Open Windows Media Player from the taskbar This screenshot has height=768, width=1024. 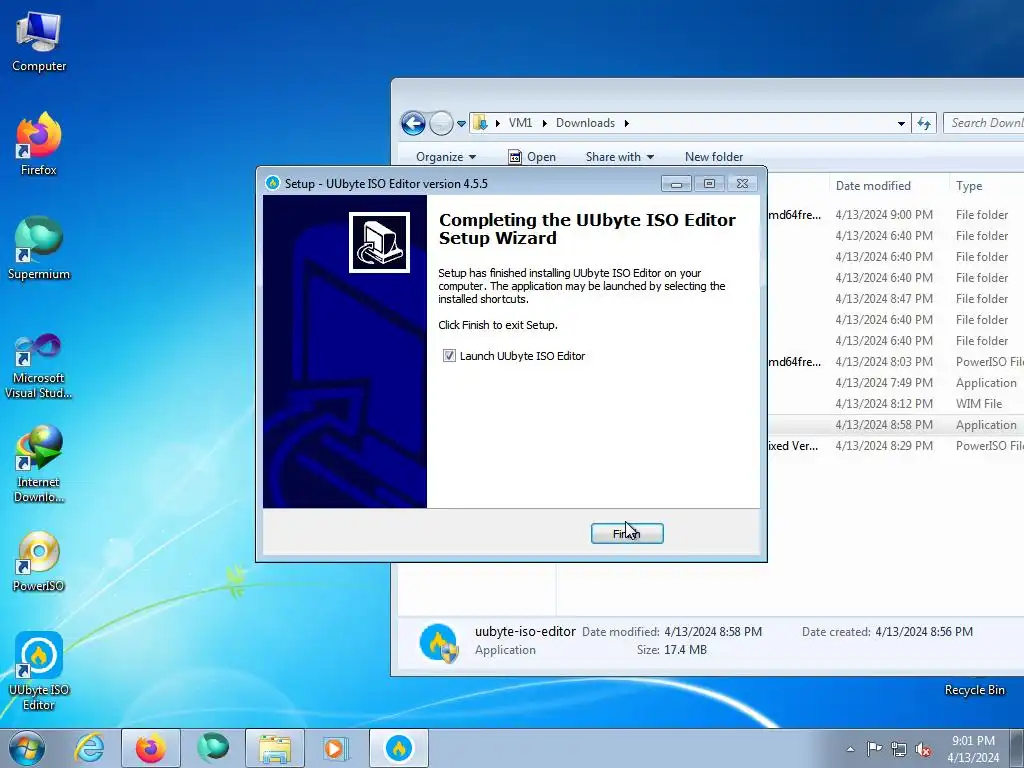[336, 748]
